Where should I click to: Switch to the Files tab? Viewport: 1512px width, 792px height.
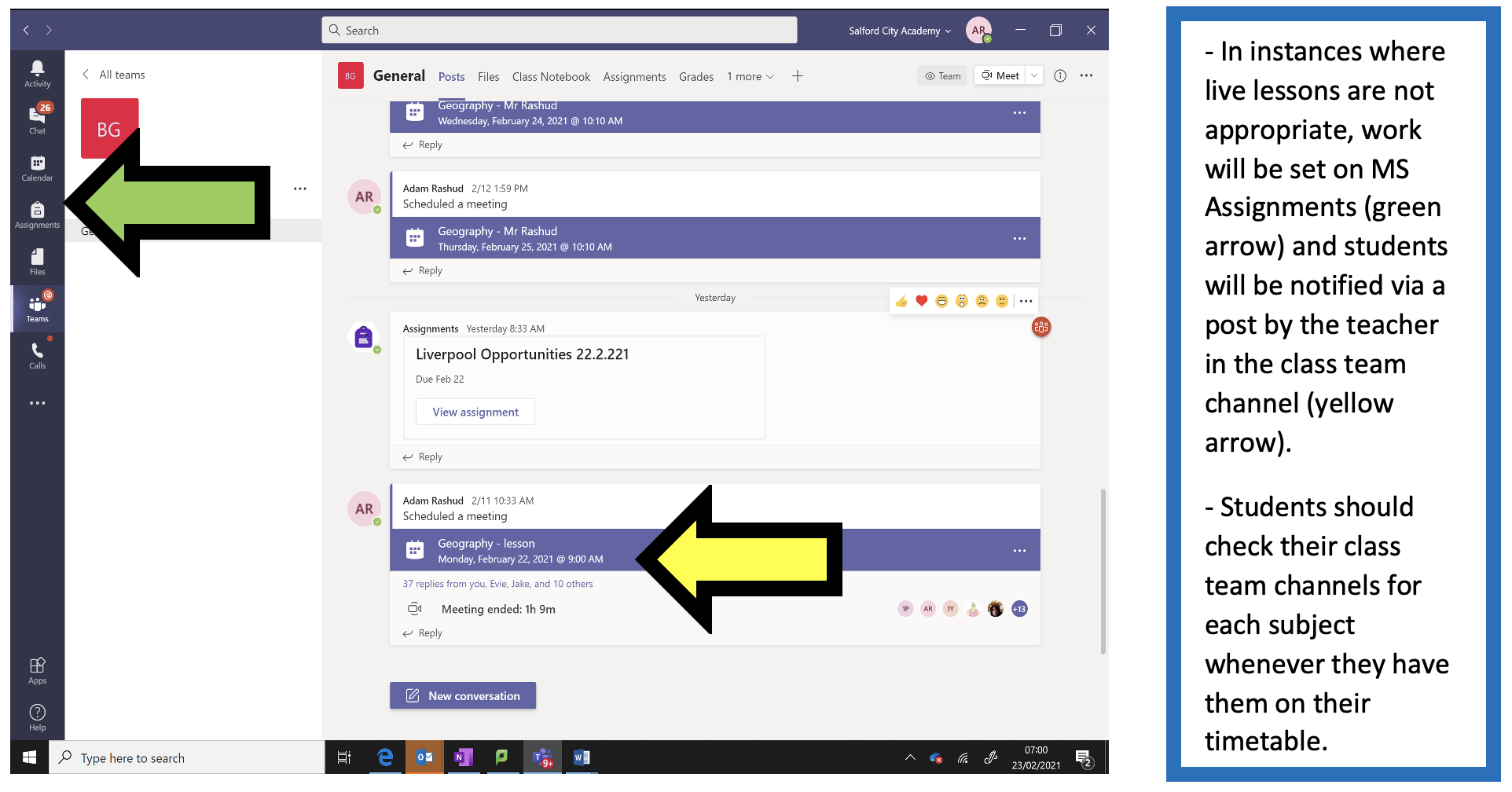click(x=488, y=76)
